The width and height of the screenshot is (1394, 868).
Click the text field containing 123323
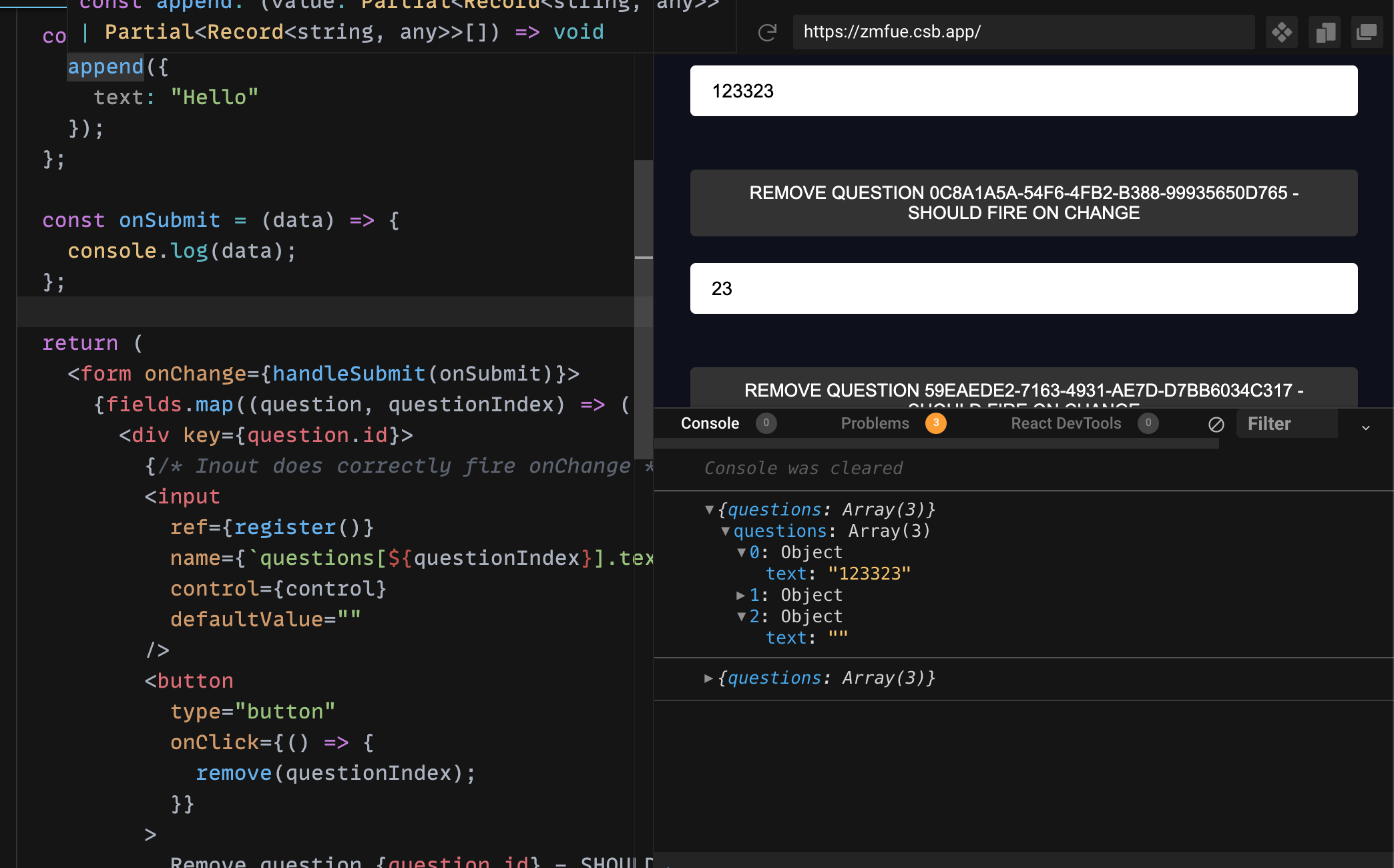[1023, 91]
